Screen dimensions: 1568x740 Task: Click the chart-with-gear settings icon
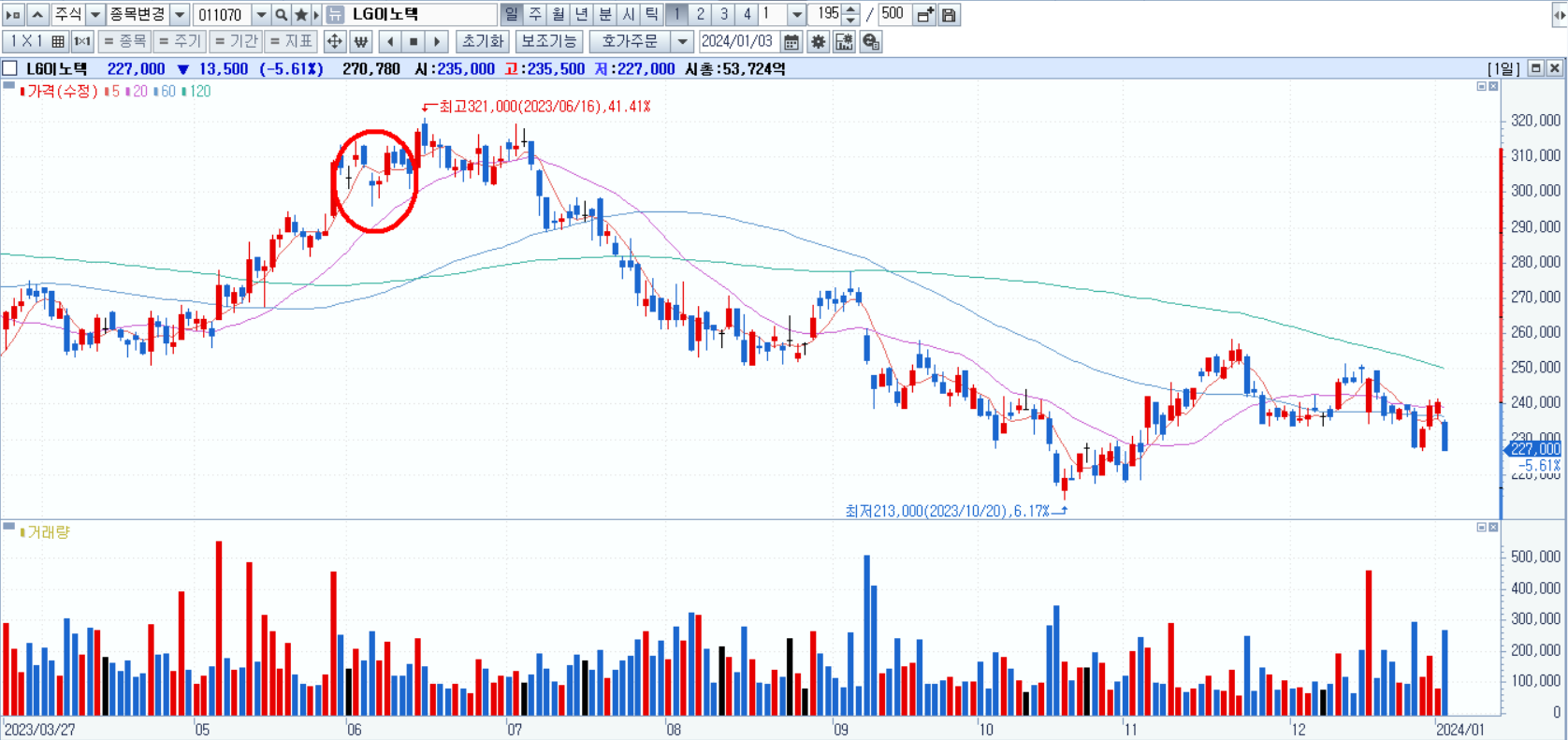844,41
